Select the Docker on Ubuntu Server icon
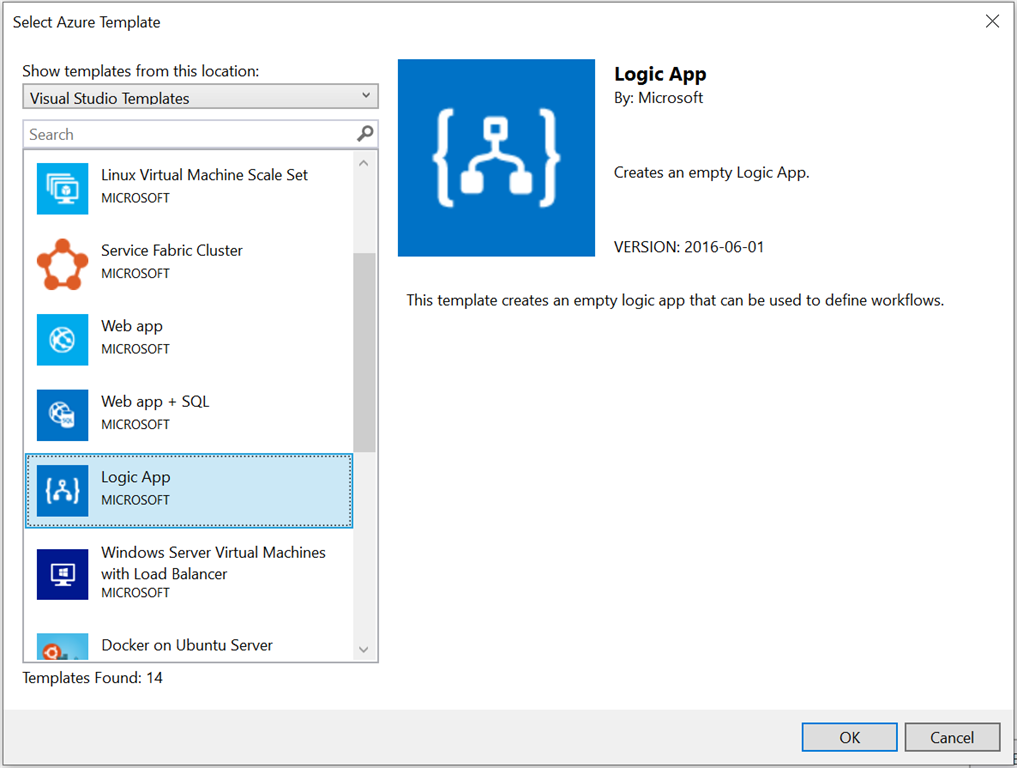The image size is (1017, 768). [x=62, y=646]
